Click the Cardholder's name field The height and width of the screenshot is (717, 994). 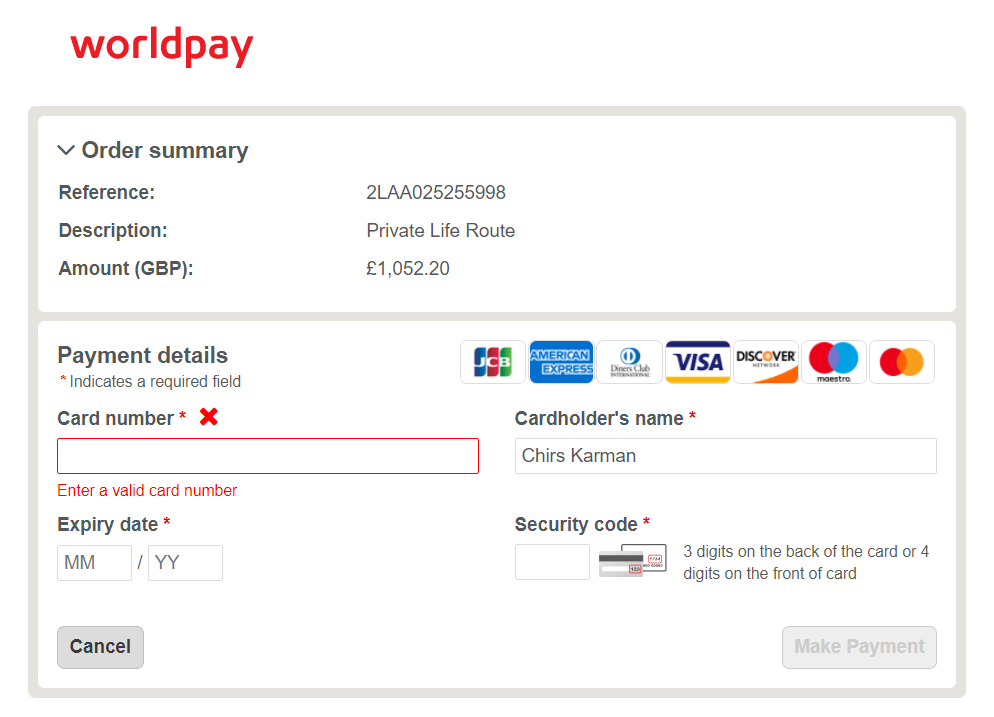pyautogui.click(x=726, y=456)
